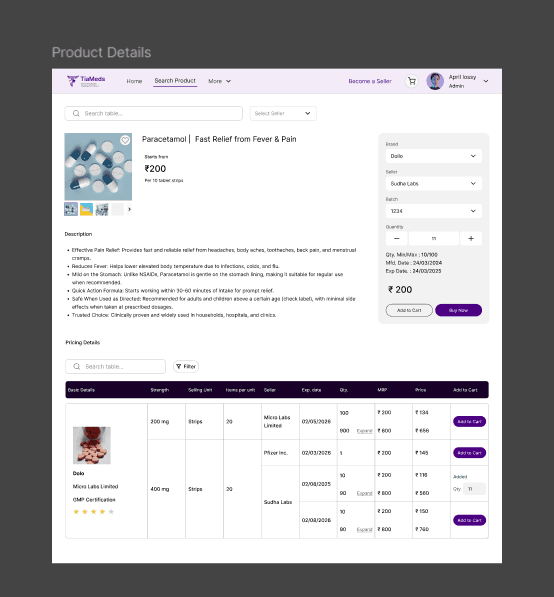Open the Seller dropdown showing Sudha Labs

point(434,184)
